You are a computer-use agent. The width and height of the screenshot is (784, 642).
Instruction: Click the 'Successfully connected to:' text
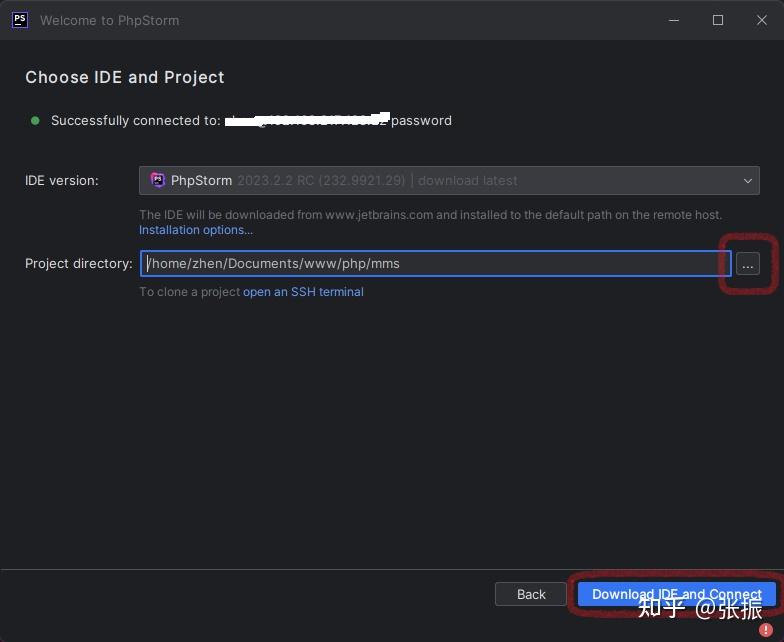point(136,120)
